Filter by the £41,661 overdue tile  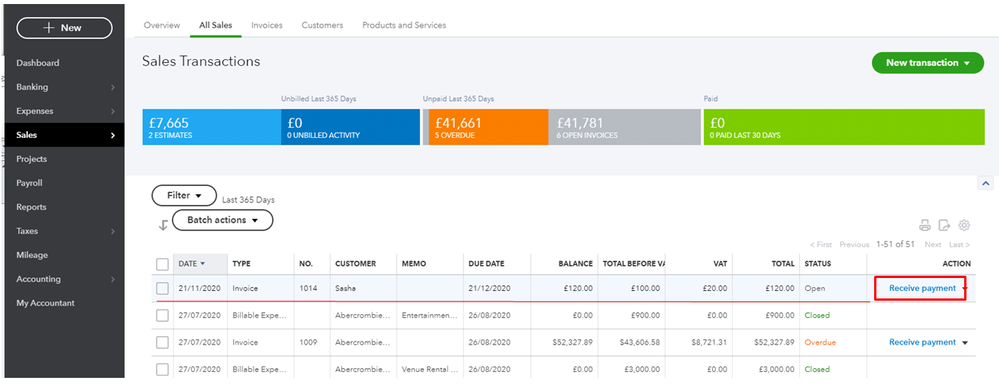(488, 127)
